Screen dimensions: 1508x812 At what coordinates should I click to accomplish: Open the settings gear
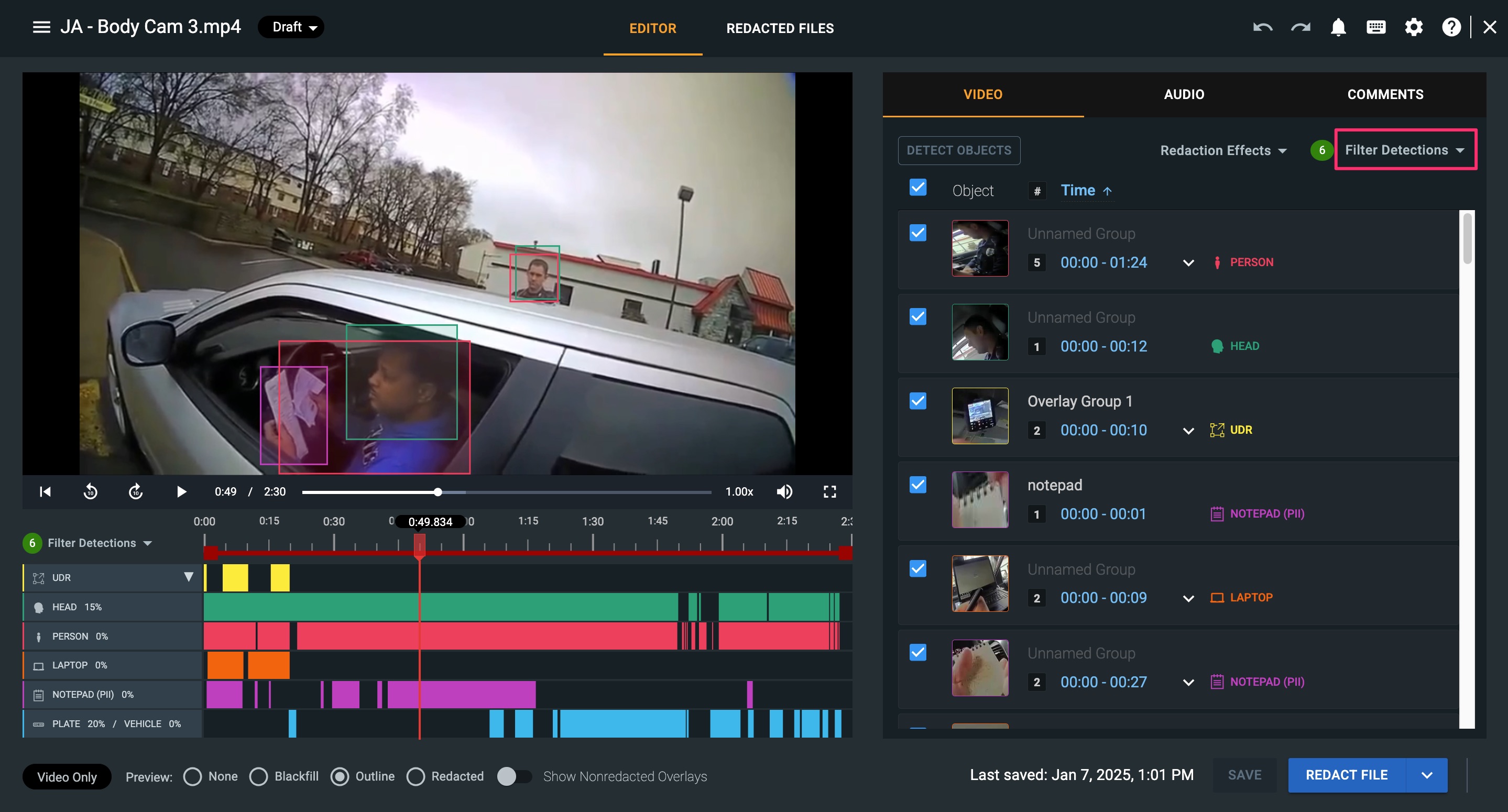click(x=1413, y=28)
